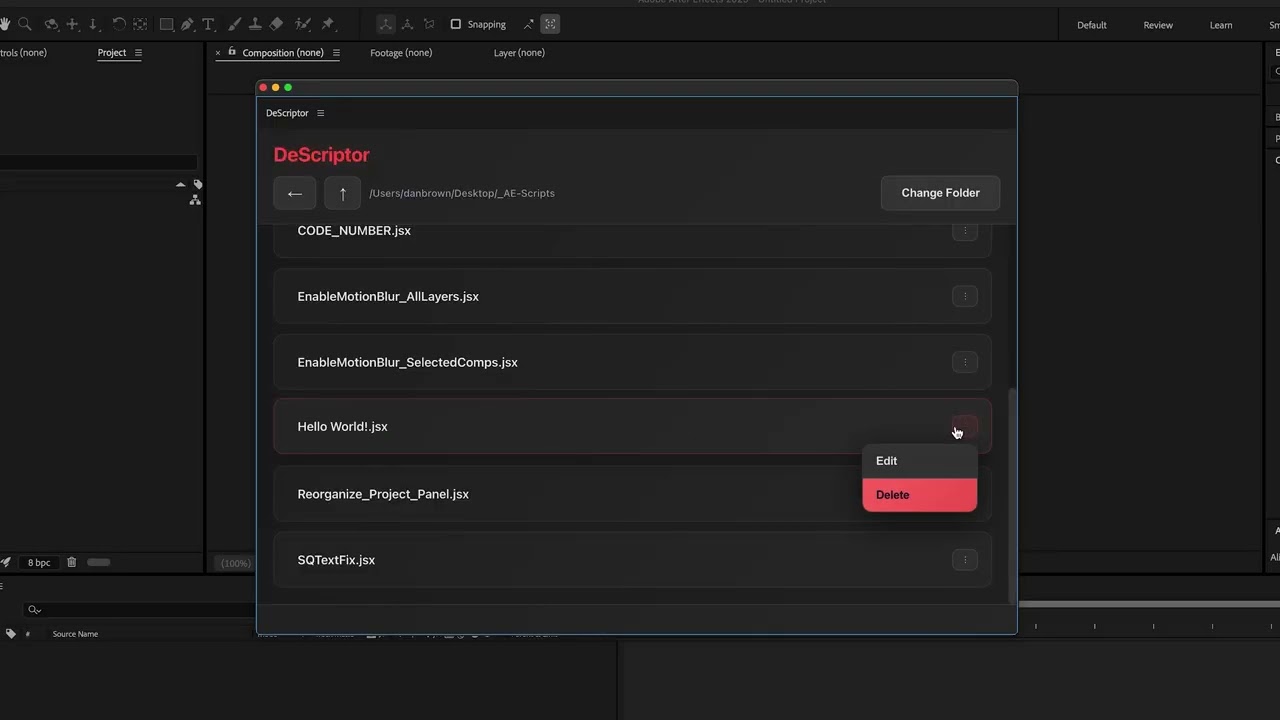The width and height of the screenshot is (1280, 720).
Task: Choose Delete from the context menu
Action: (x=919, y=495)
